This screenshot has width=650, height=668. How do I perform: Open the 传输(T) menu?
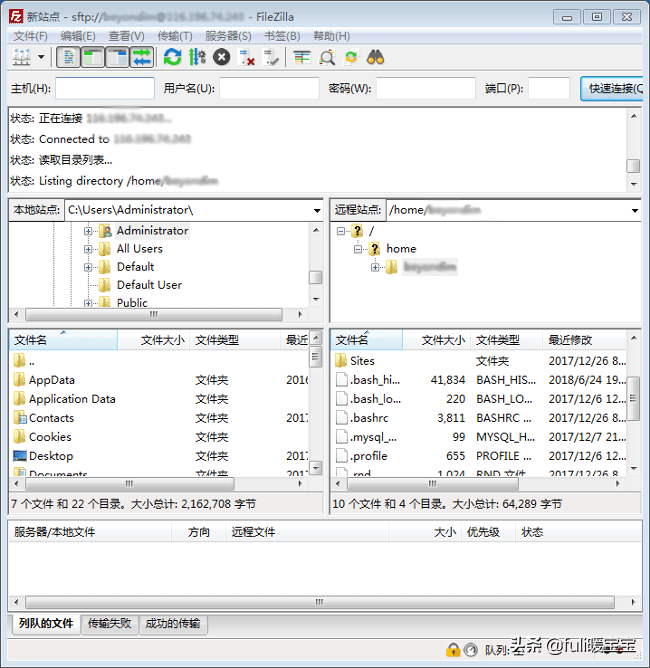175,36
